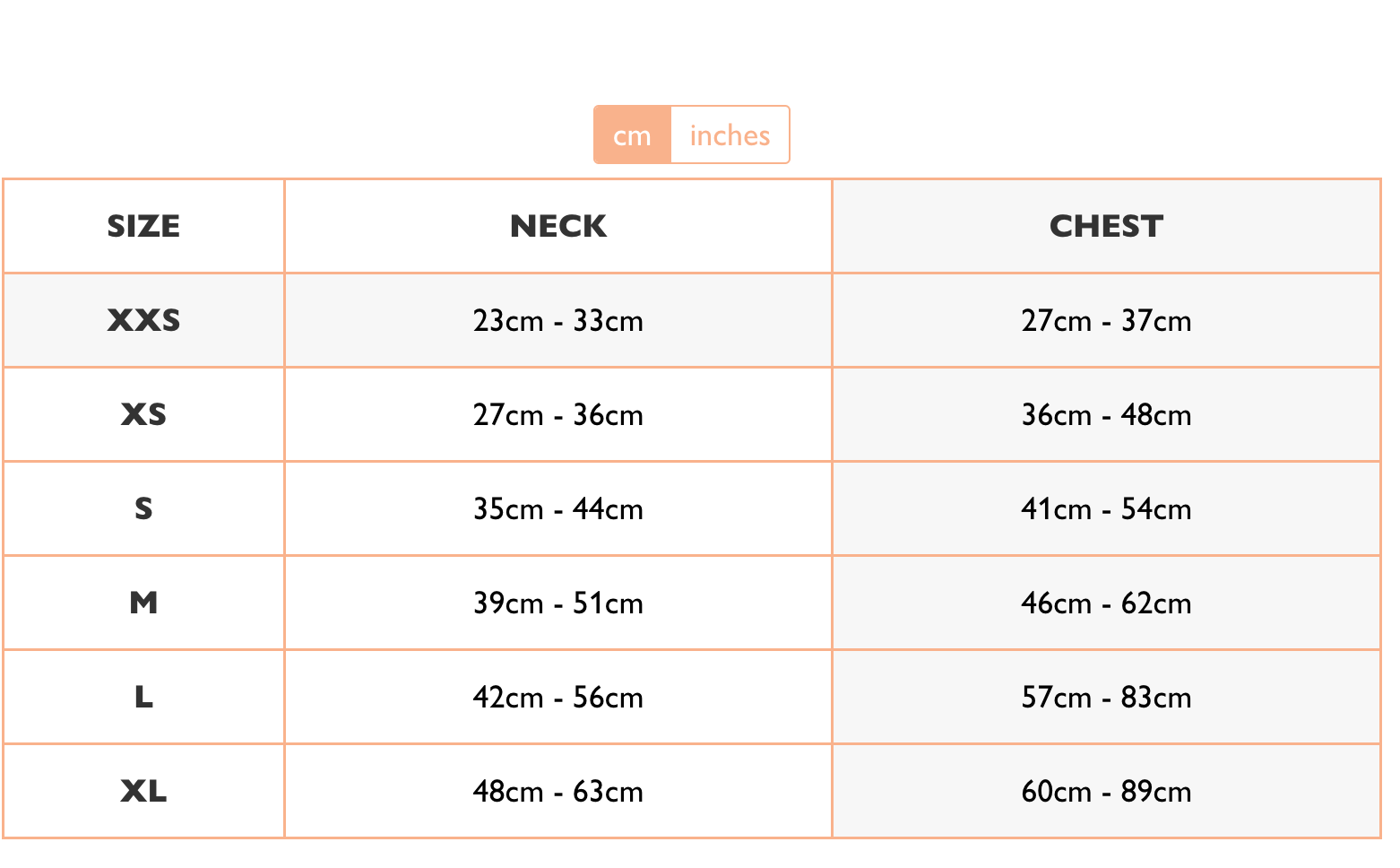The width and height of the screenshot is (1400, 868).
Task: Select the XXS size row label
Action: click(143, 320)
